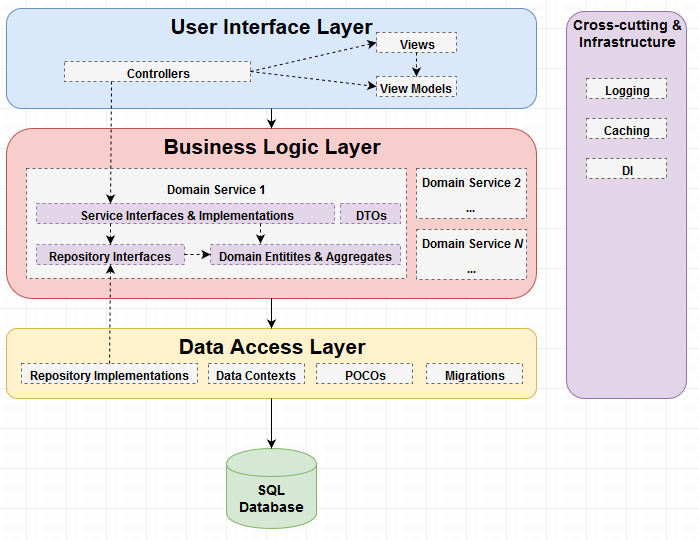
Task: Click Domain Entitites & Aggregates box
Action: [305, 255]
